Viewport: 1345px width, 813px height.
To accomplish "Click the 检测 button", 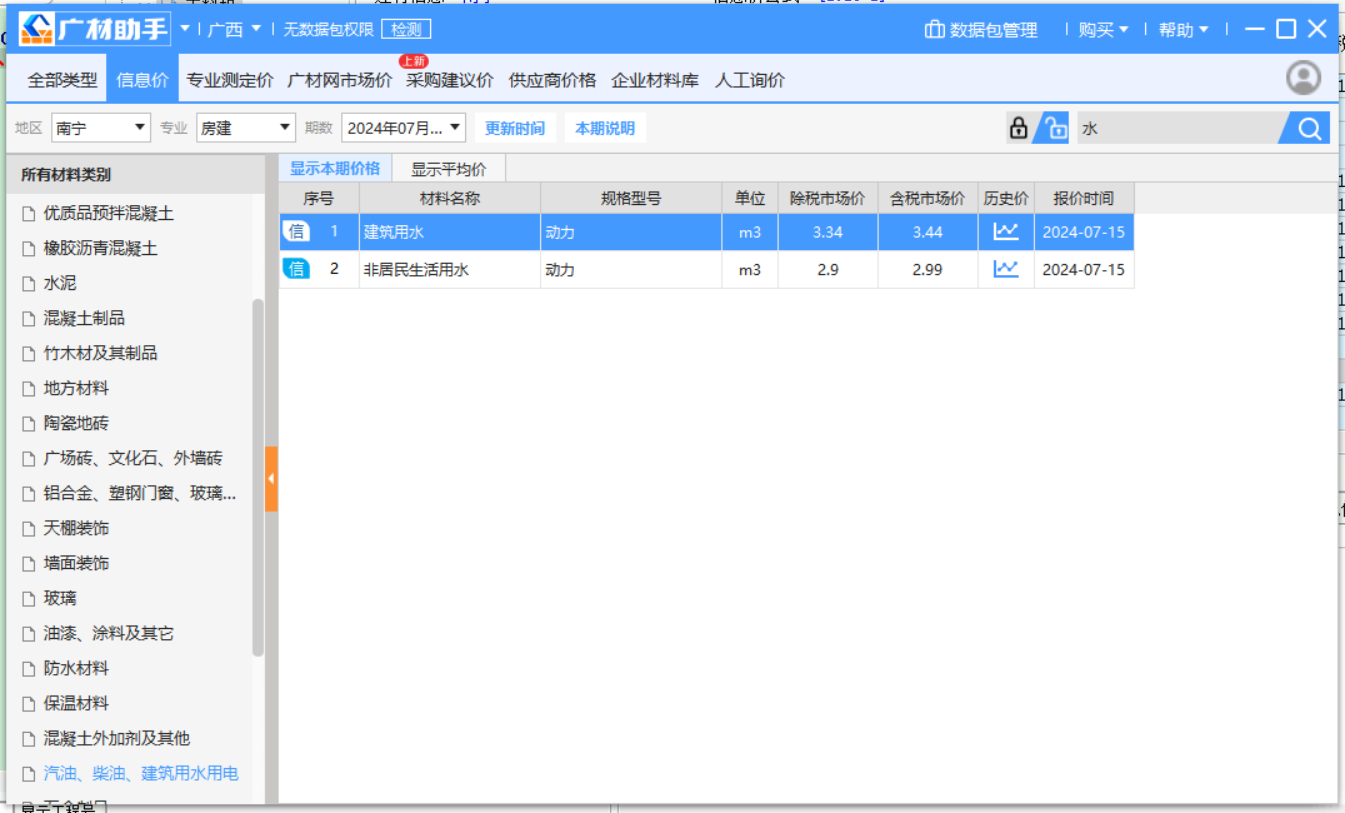I will pos(406,30).
